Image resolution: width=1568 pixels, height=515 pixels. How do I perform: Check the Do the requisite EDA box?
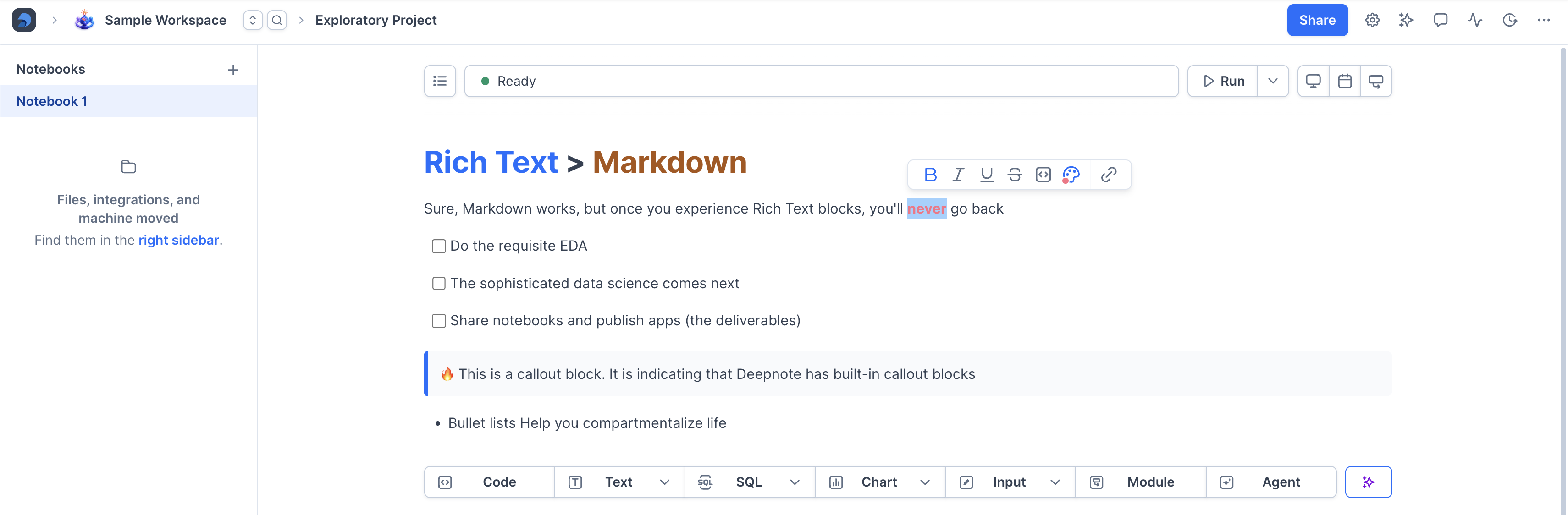(x=439, y=246)
